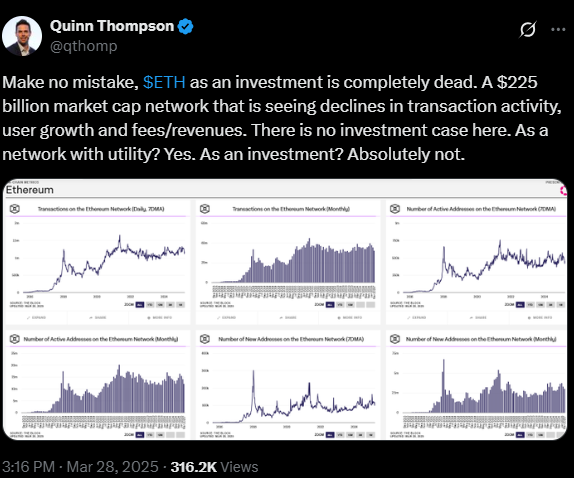Viewport: 574px width, 478px height.
Task: Select ALL zoom on Active Addresses 7DMA chart
Action: coord(520,305)
